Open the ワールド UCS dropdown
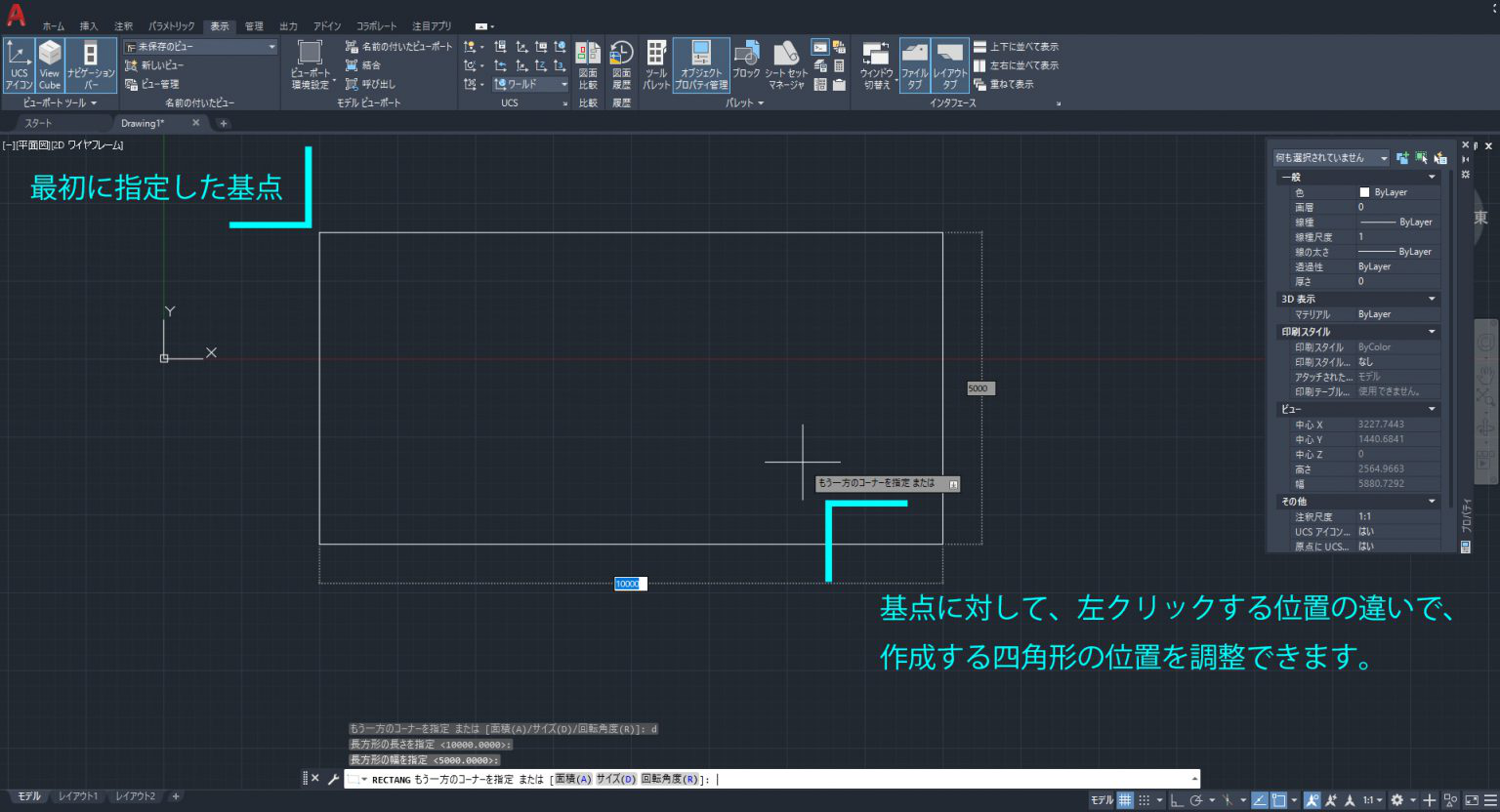1500x812 pixels. coord(530,84)
